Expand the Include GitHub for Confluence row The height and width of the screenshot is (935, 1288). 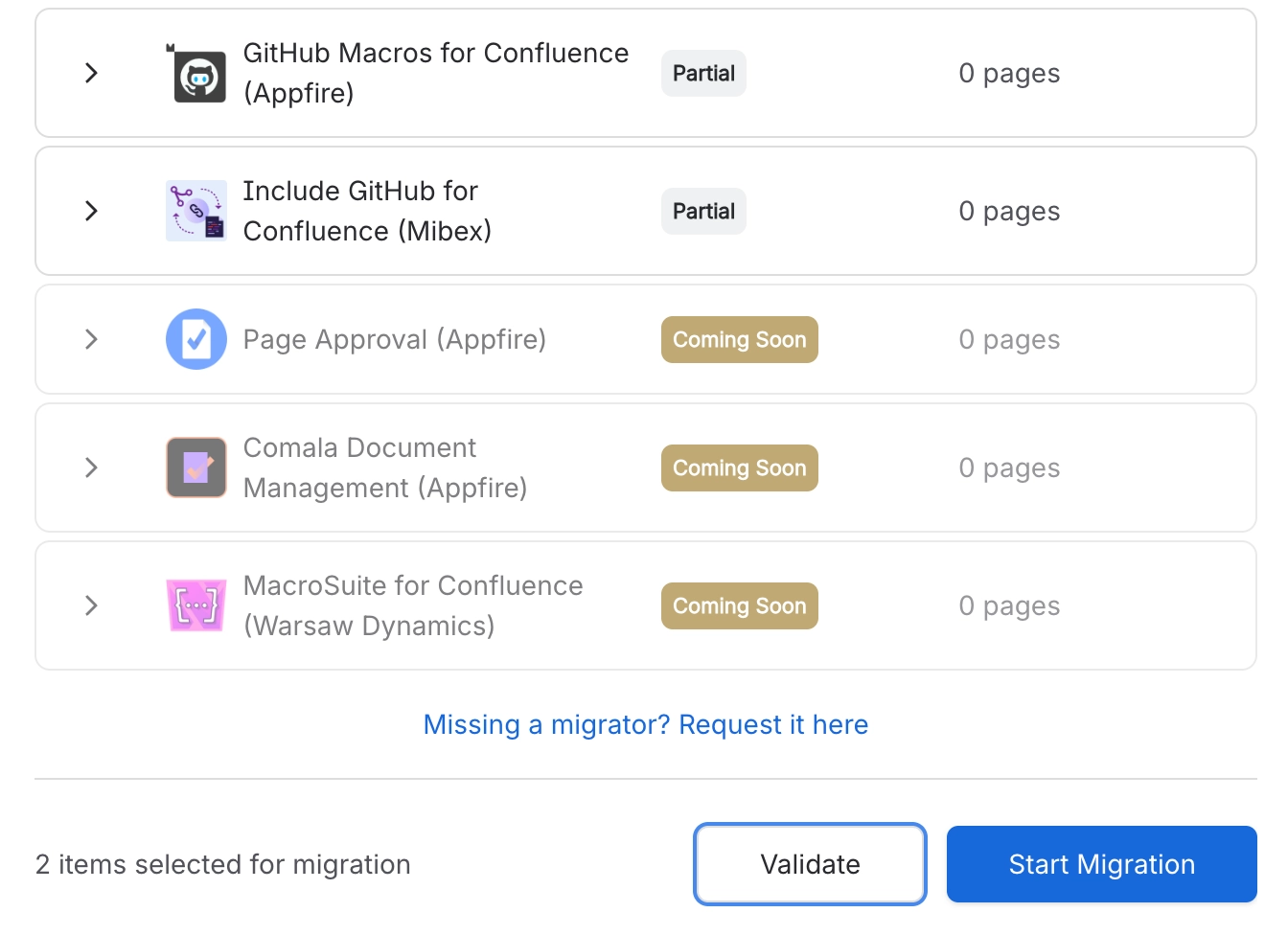point(91,211)
